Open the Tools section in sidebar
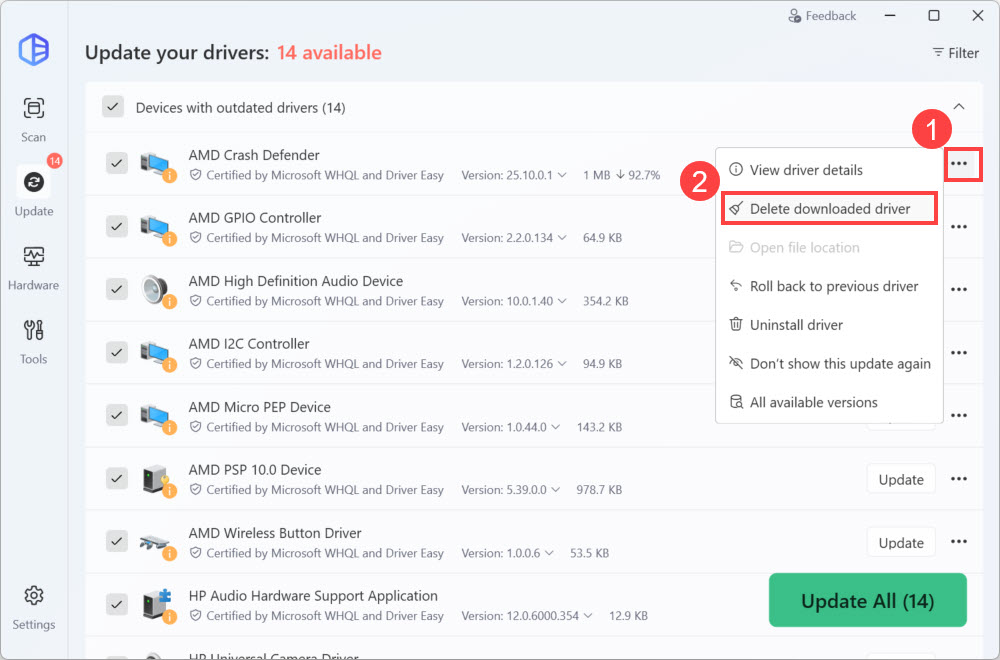 click(34, 340)
